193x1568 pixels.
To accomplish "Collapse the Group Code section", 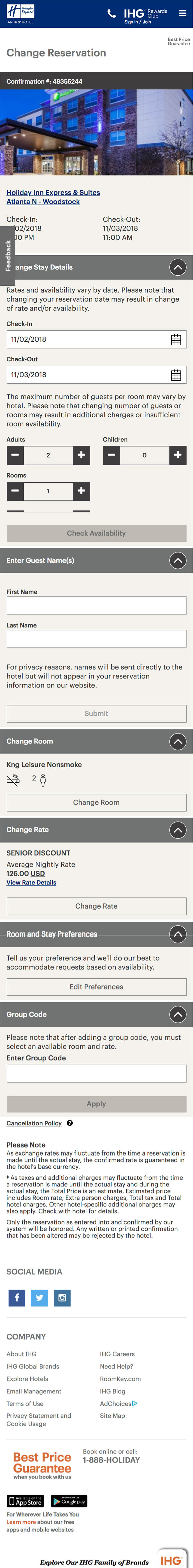I will (177, 1014).
